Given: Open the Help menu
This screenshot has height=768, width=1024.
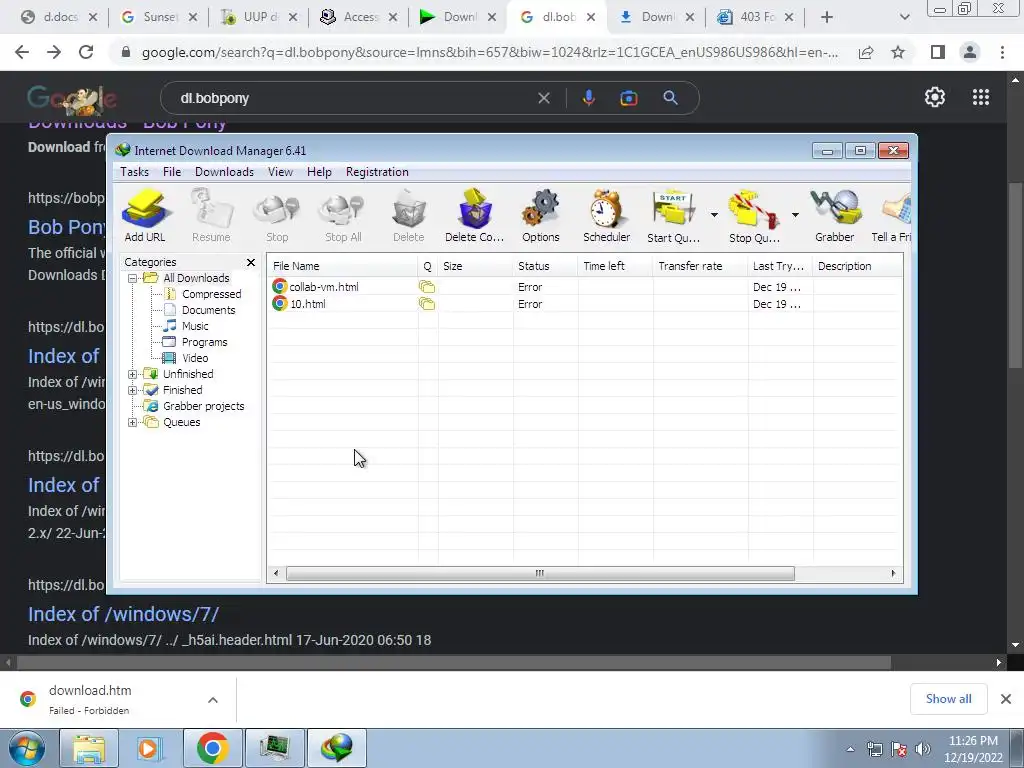Looking at the screenshot, I should (x=319, y=172).
